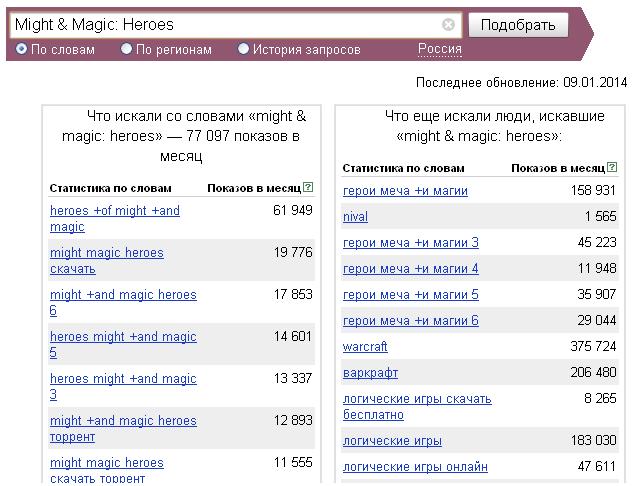
Task: Clear the search field with the X icon
Action: [x=448, y=24]
